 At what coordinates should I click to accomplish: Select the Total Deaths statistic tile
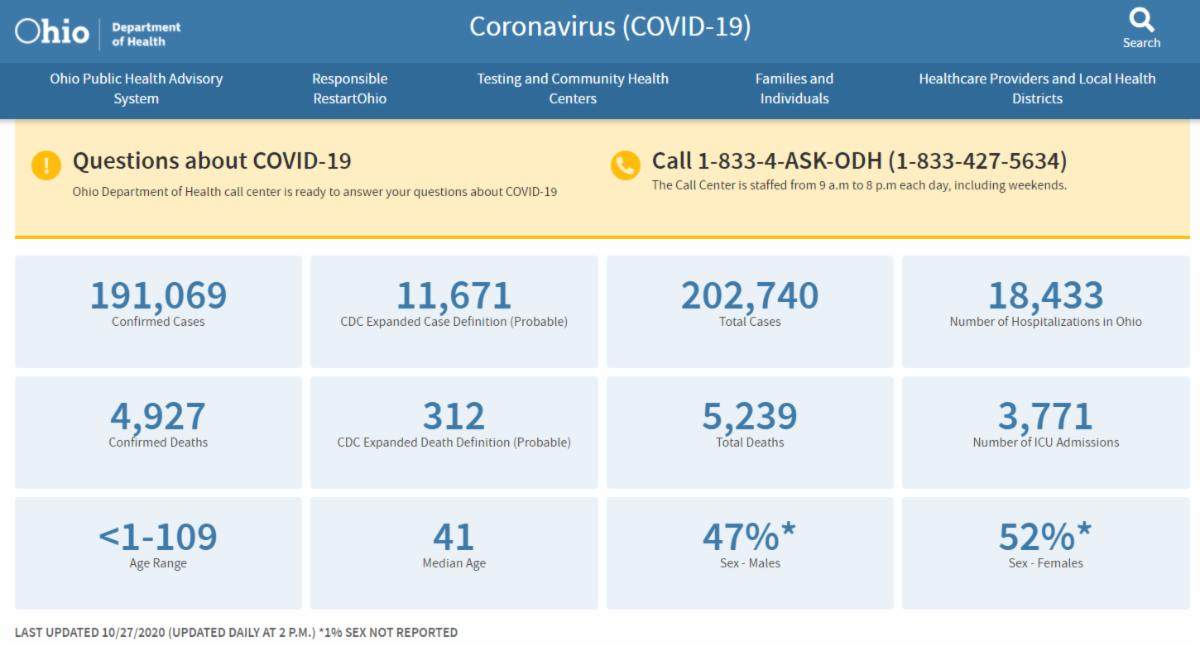(750, 431)
